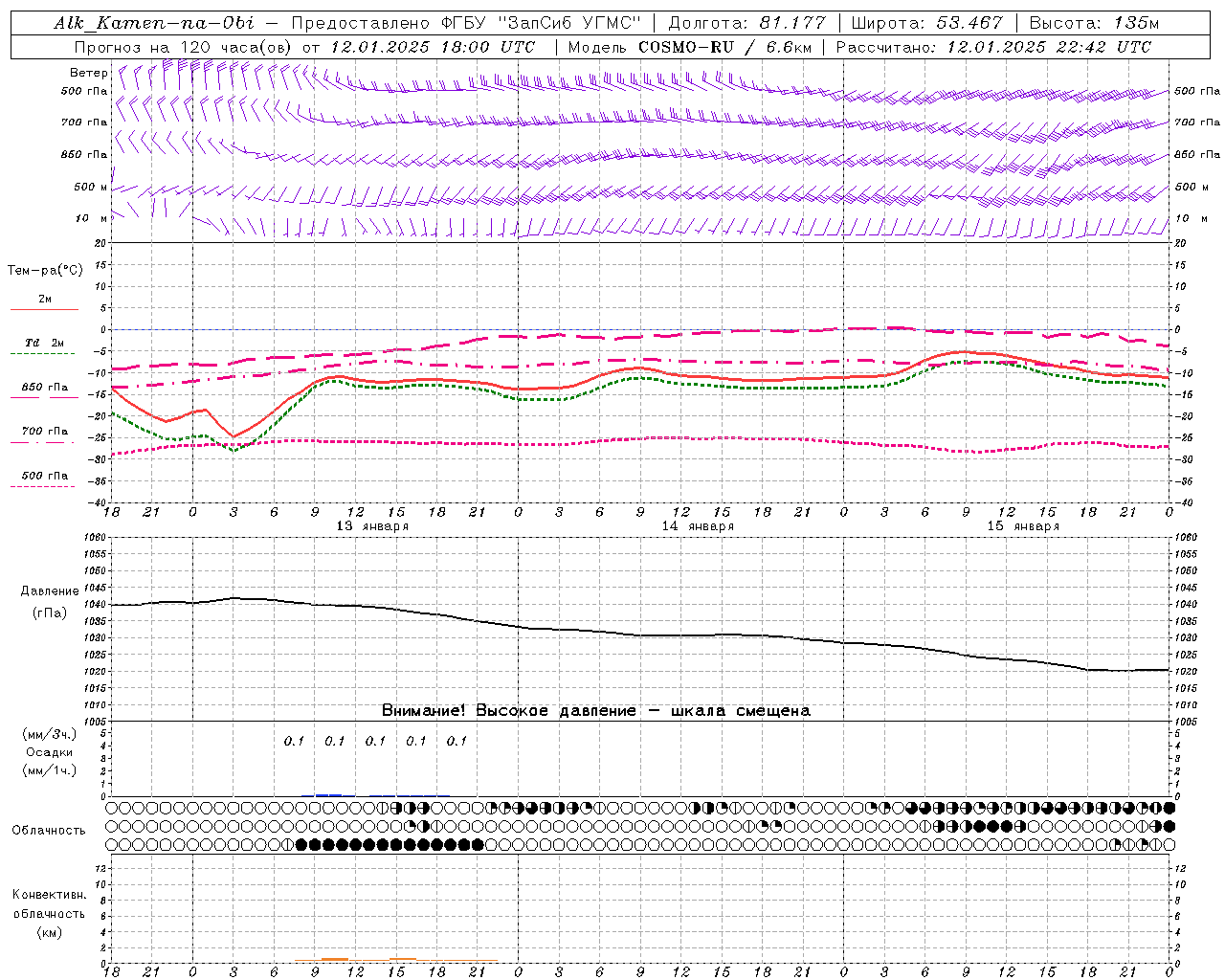1225x980 pixels.
Task: Click the Td 2м dew point legend entry
Action: [x=44, y=343]
